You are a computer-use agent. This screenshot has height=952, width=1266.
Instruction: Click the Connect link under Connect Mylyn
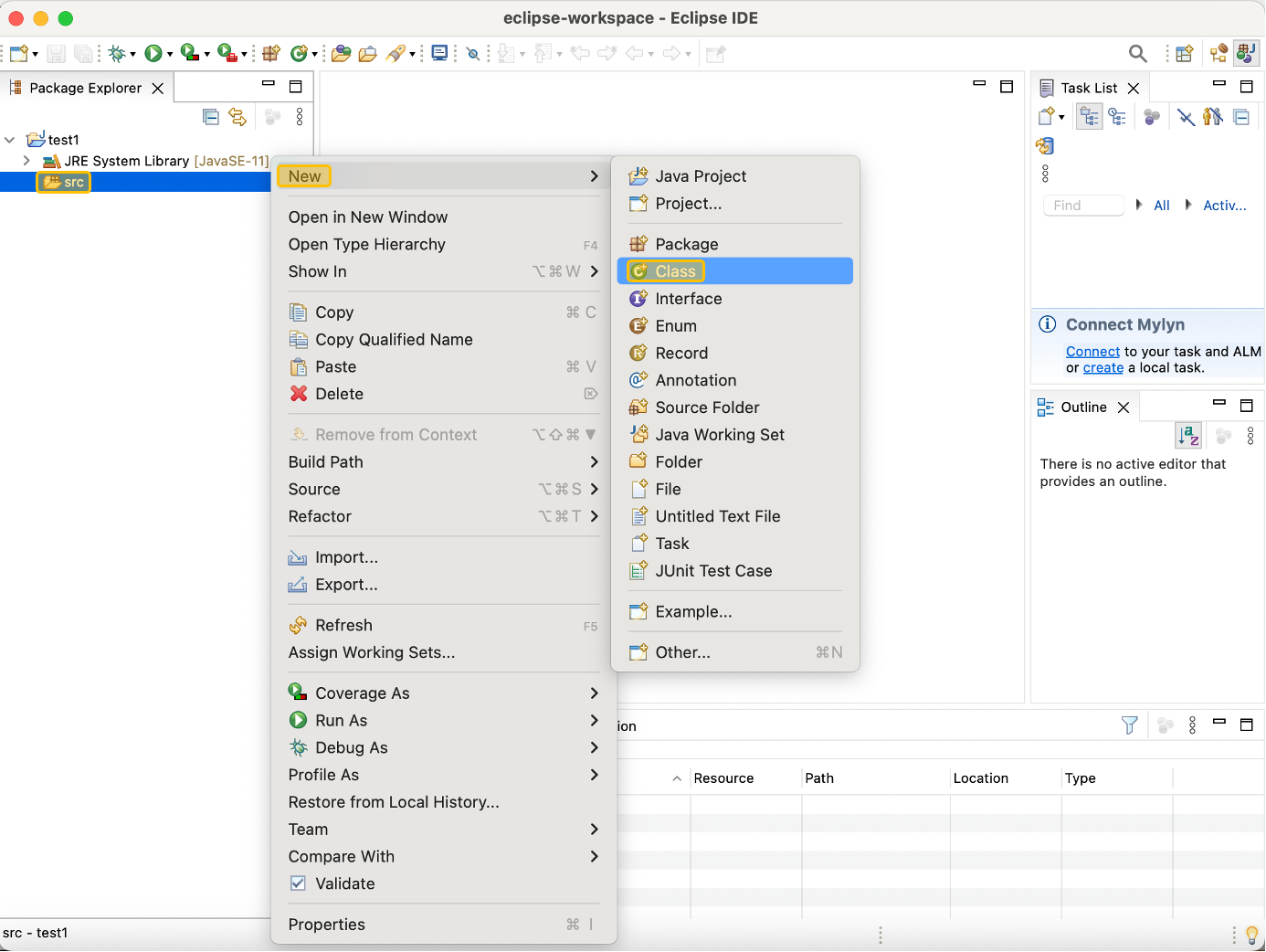pos(1092,352)
